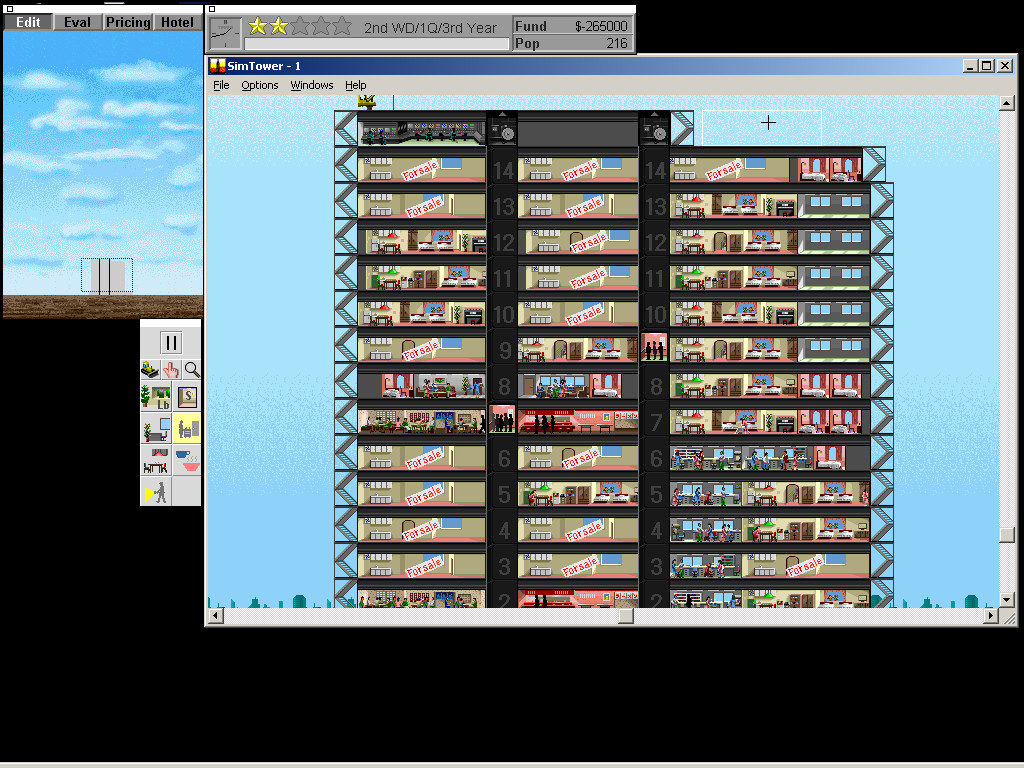Click the tower outline in the map window

coord(106,276)
